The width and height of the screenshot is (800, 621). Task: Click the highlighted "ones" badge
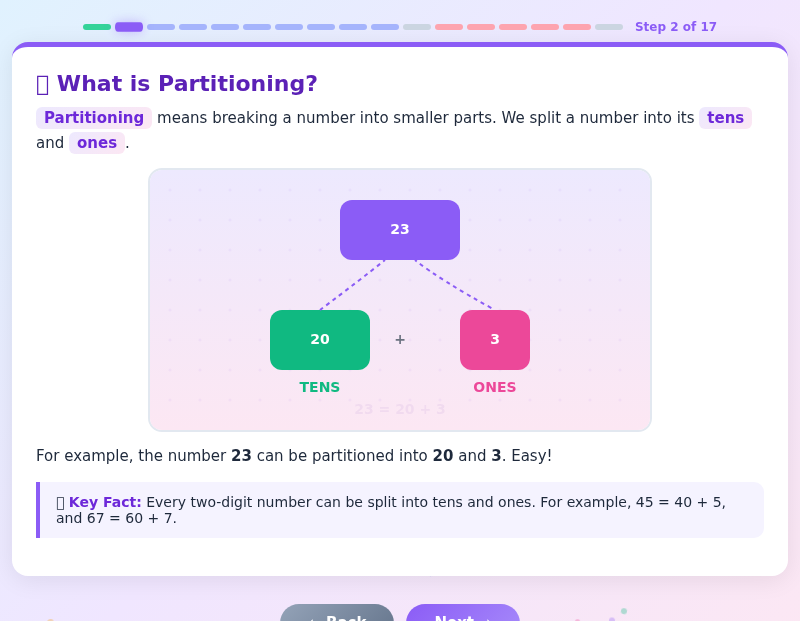(97, 142)
